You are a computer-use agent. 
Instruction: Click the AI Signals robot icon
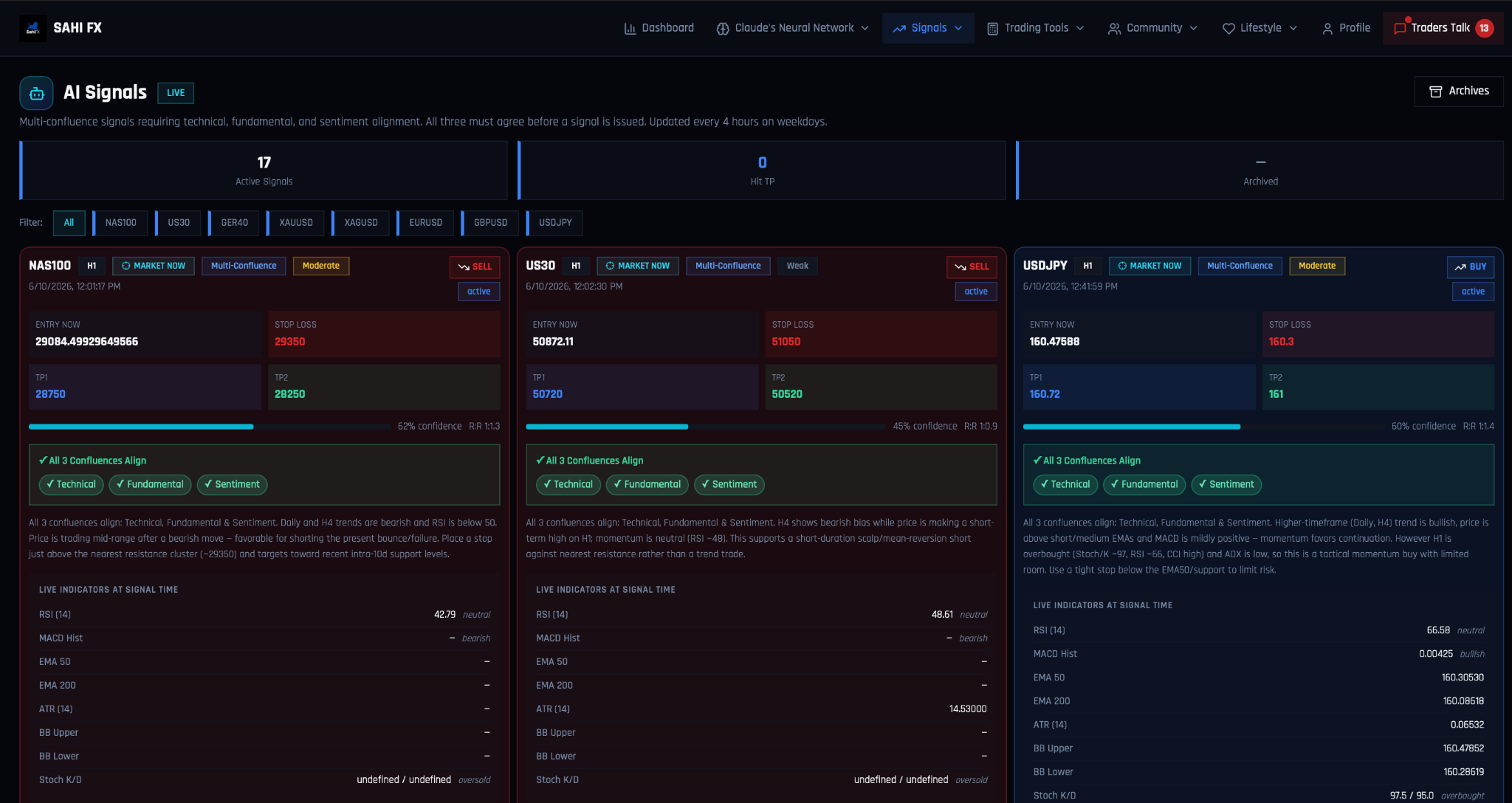36,94
